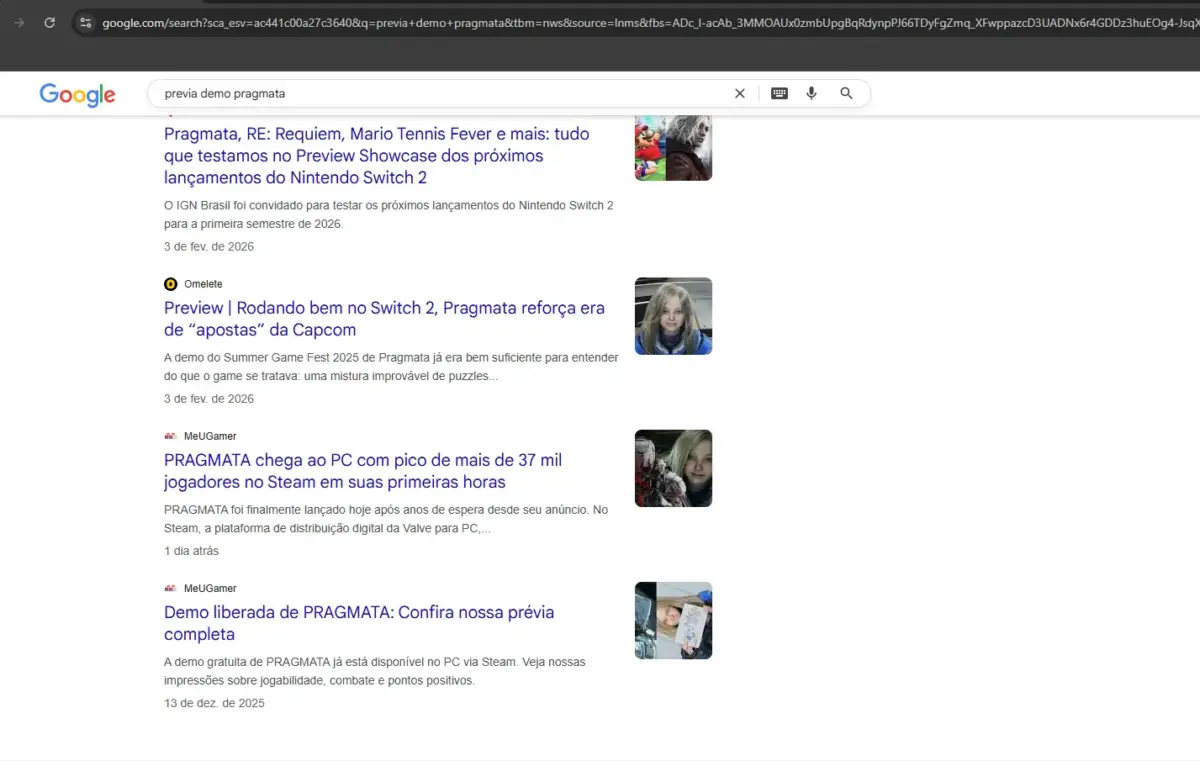This screenshot has width=1200, height=761.
Task: Clear the search query with the X icon
Action: [x=740, y=93]
